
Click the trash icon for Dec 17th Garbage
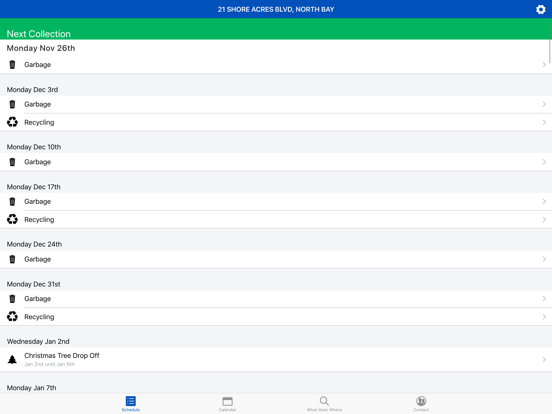tap(12, 201)
